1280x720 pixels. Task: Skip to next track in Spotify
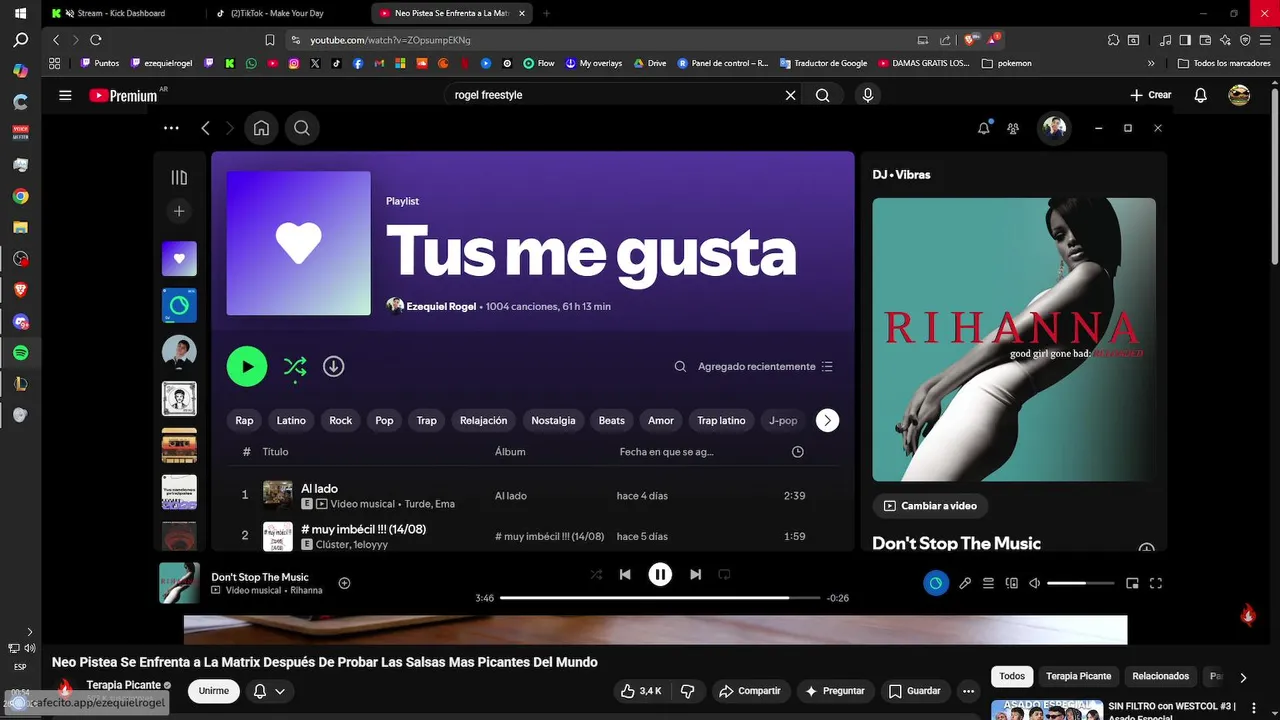(x=695, y=574)
